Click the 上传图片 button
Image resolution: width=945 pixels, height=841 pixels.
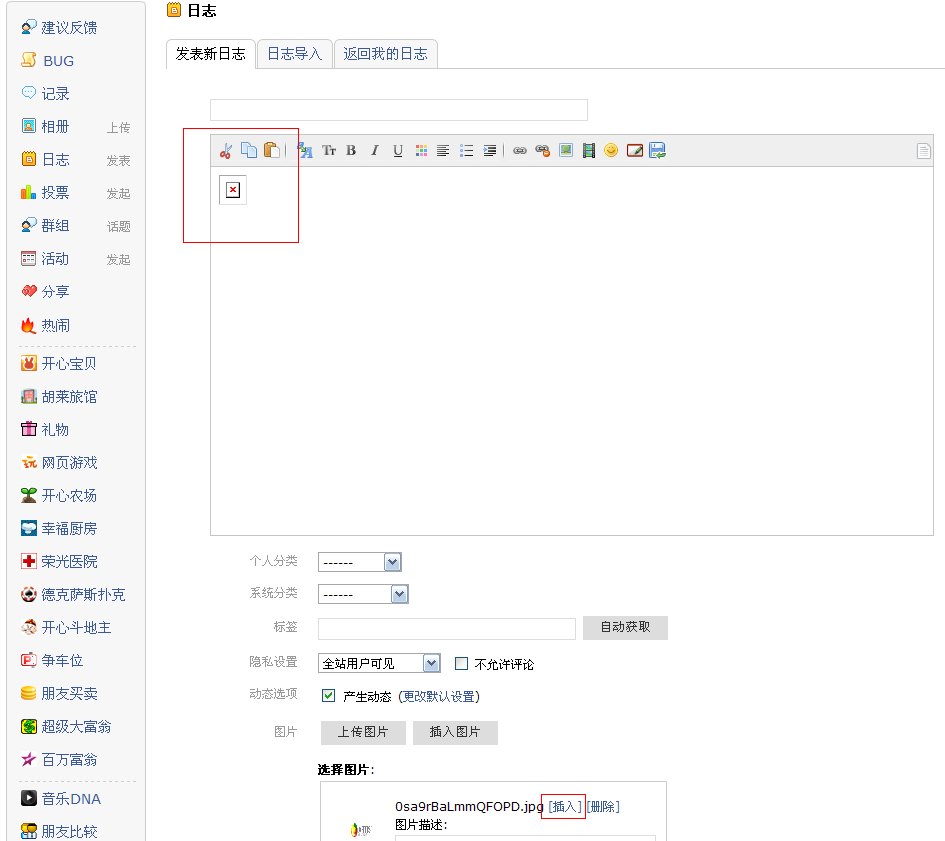click(363, 732)
